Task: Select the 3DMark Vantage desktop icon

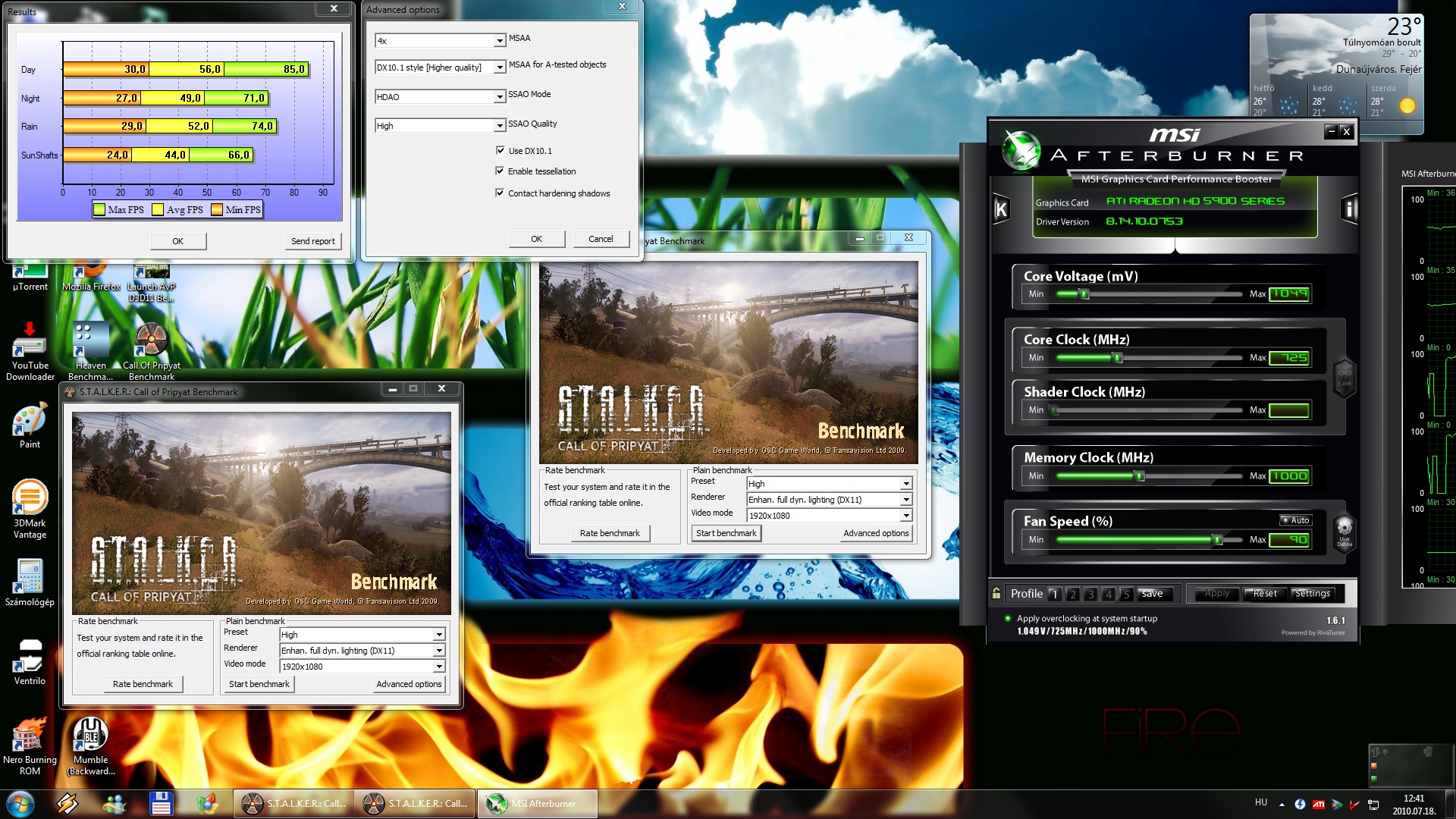Action: 30,509
